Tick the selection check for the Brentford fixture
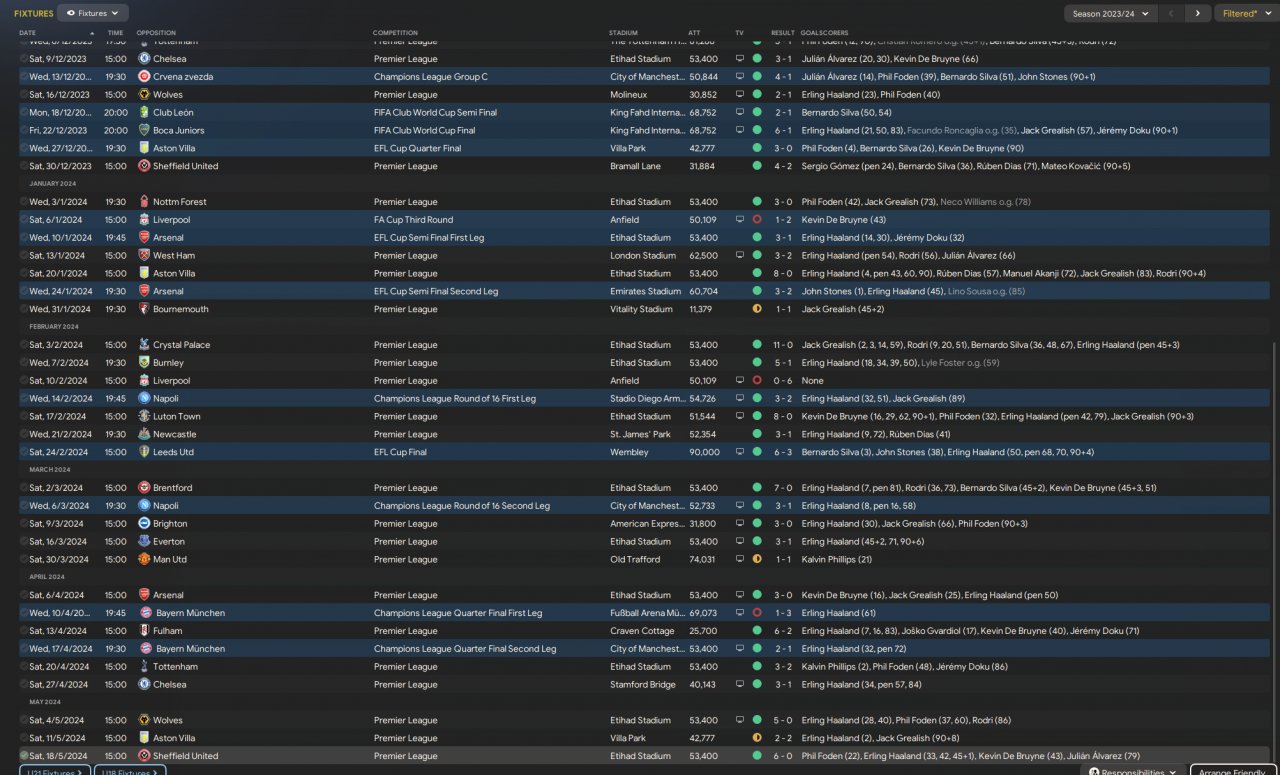This screenshot has height=775, width=1280. click(x=24, y=488)
